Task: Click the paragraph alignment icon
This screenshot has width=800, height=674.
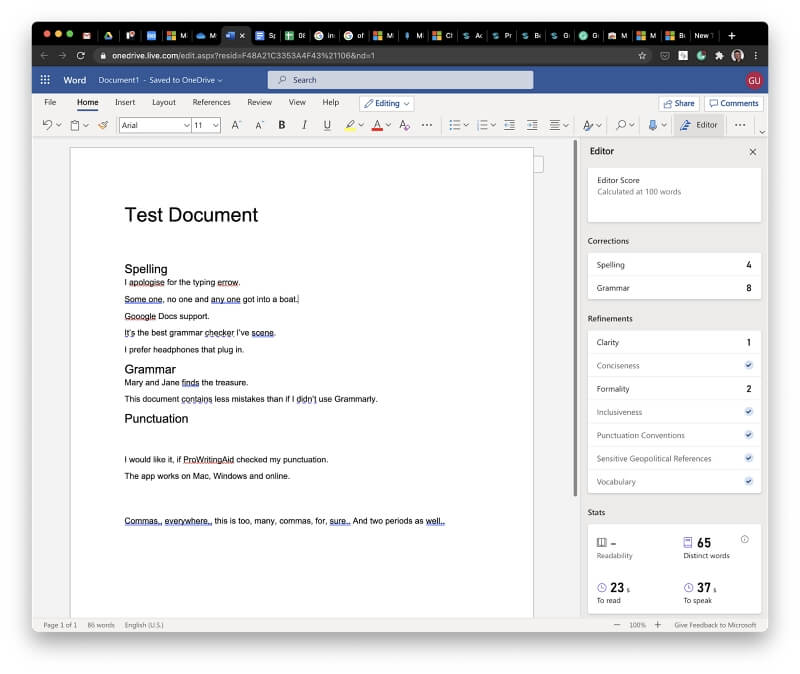Action: (555, 125)
